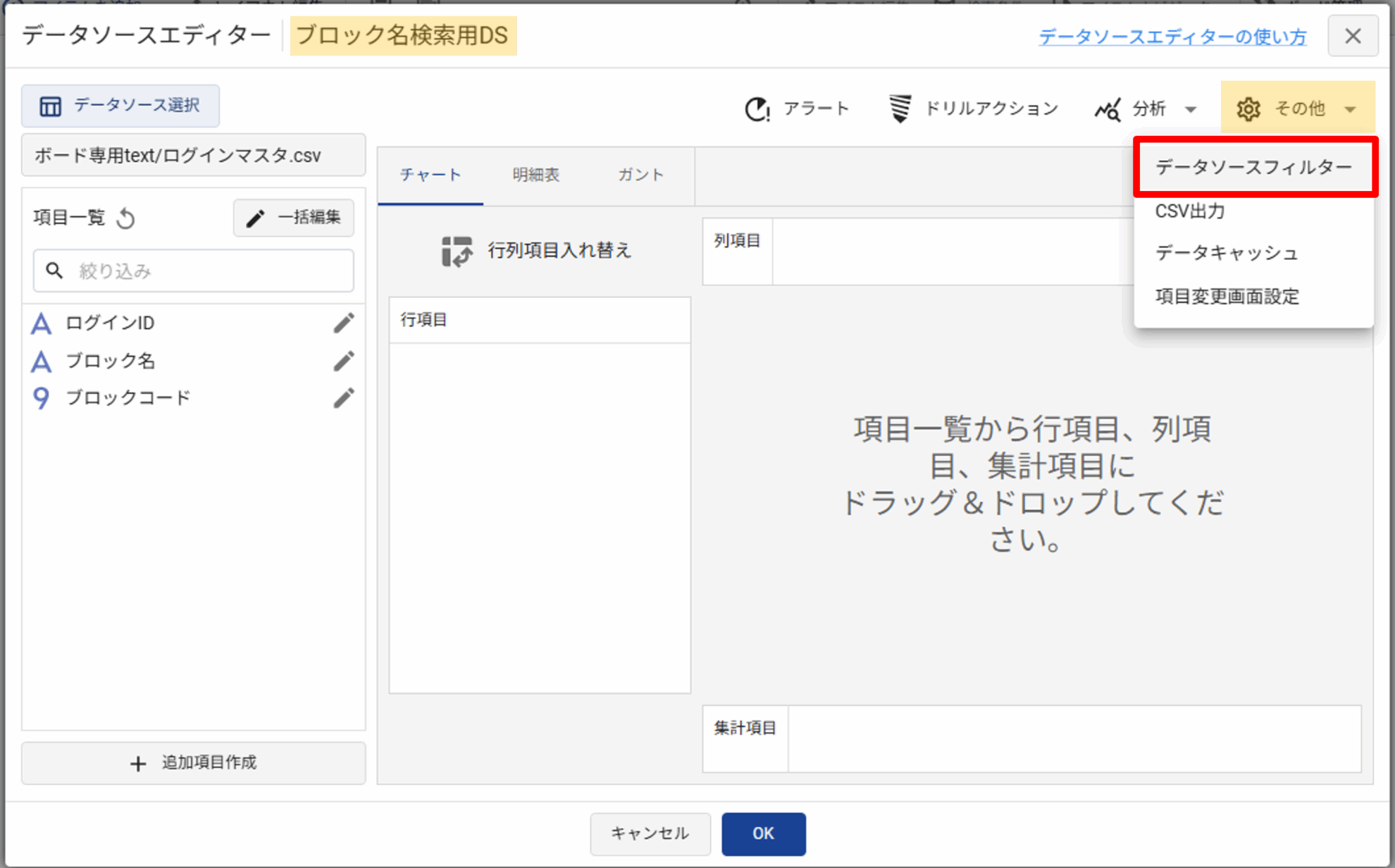
Task: Expand the 分析 dropdown arrow
Action: (1191, 109)
